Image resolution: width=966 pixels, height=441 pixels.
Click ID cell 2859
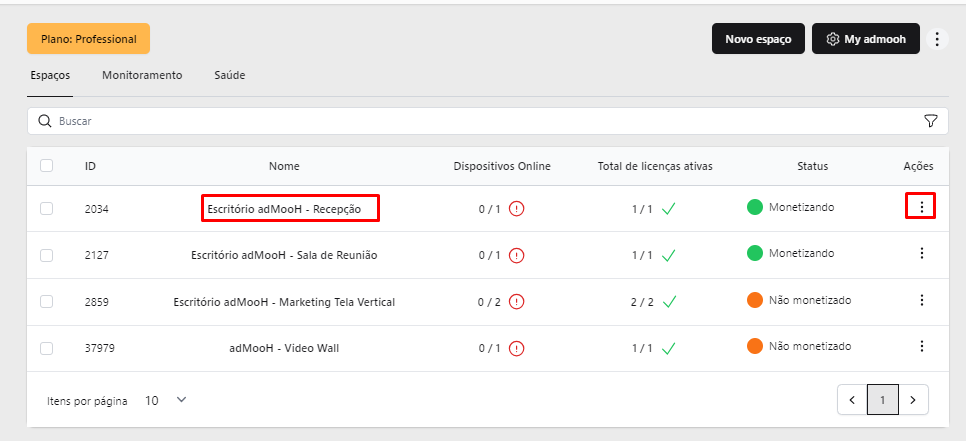point(97,302)
